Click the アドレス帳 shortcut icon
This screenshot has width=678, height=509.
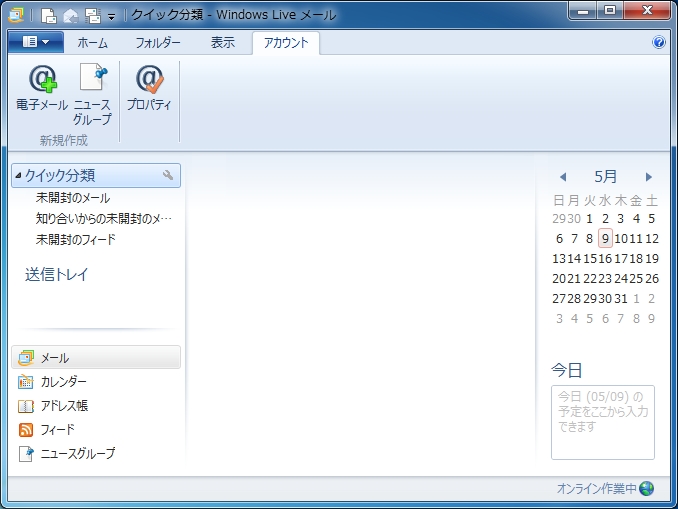(x=26, y=406)
